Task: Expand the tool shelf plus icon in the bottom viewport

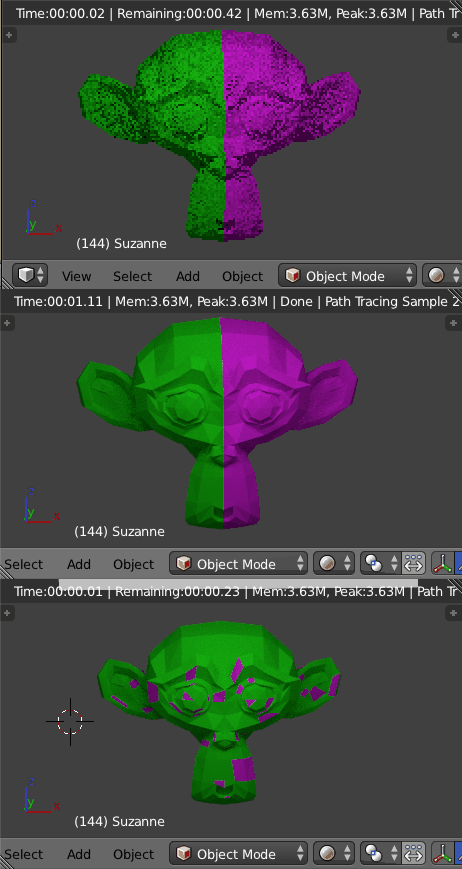Action: (x=8, y=613)
